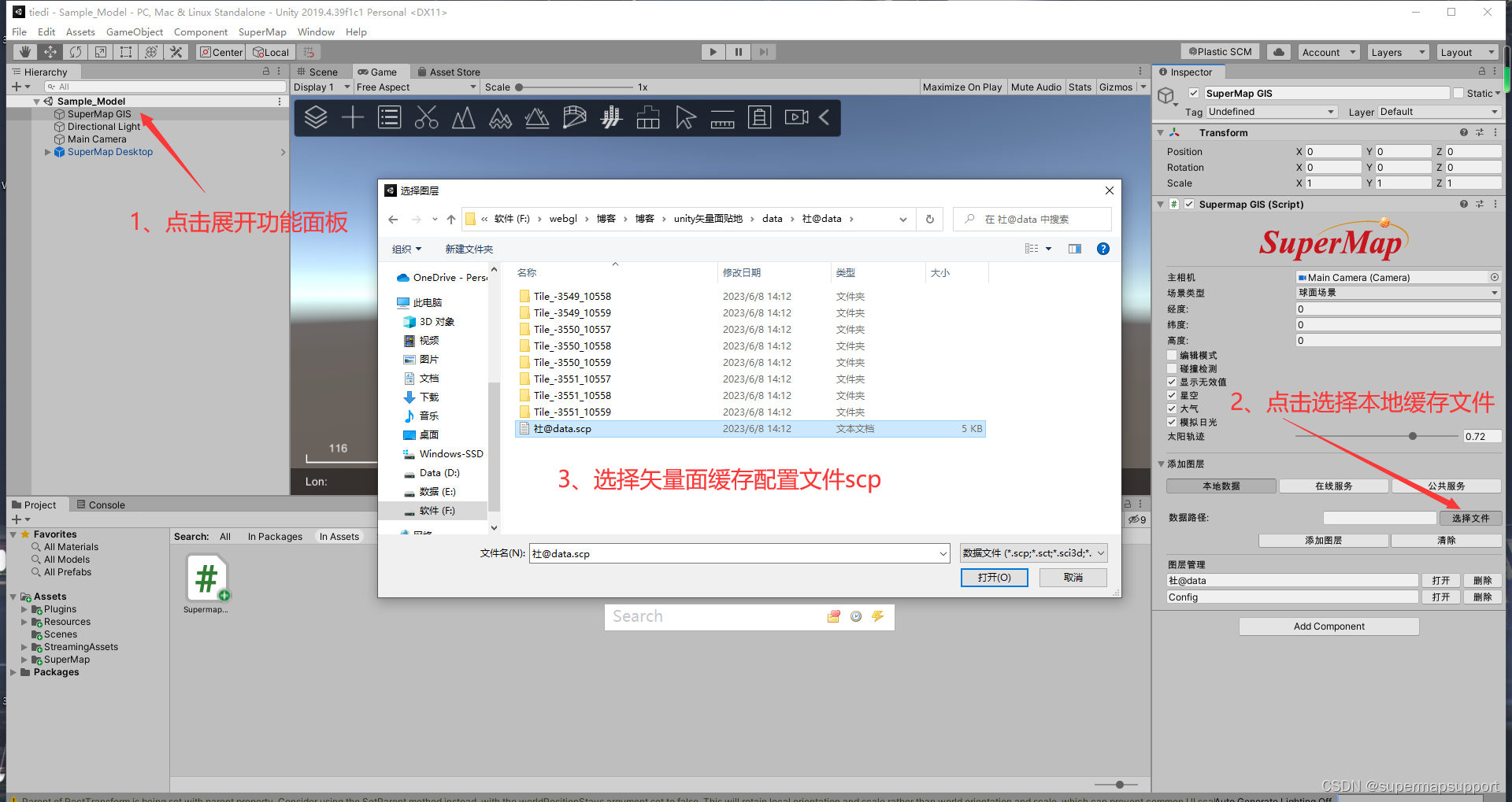The image size is (1512, 802).
Task: Open the Layout dropdown in top-right corner
Action: tap(1466, 52)
